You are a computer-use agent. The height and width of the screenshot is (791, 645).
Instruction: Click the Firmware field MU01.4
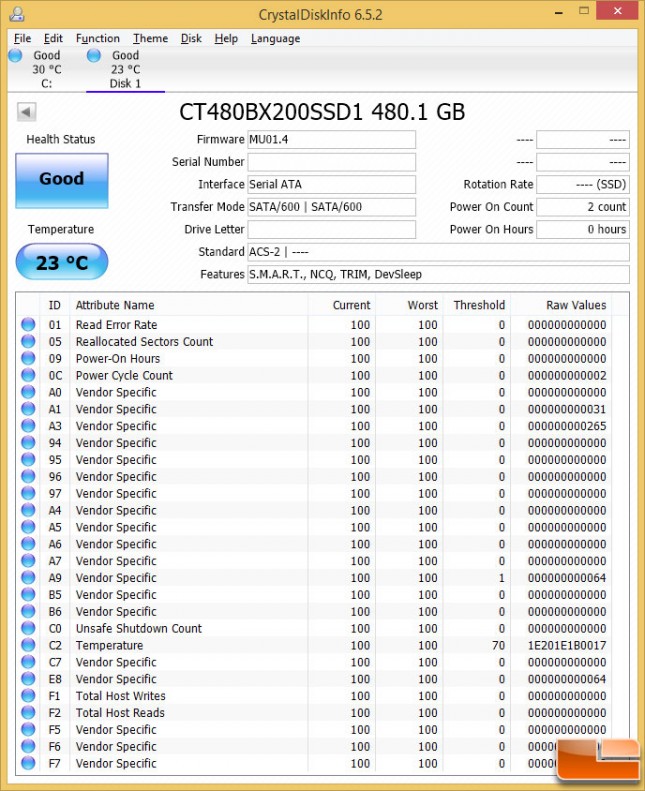point(331,140)
